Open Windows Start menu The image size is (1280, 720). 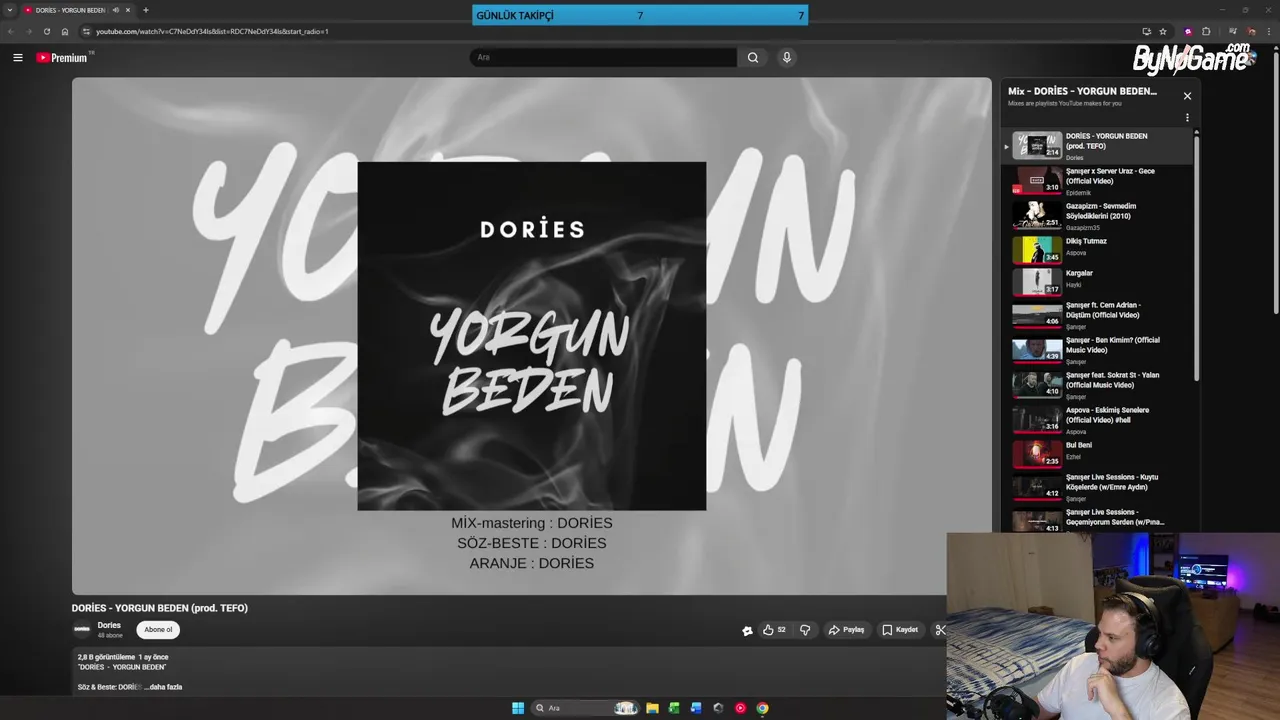point(518,708)
